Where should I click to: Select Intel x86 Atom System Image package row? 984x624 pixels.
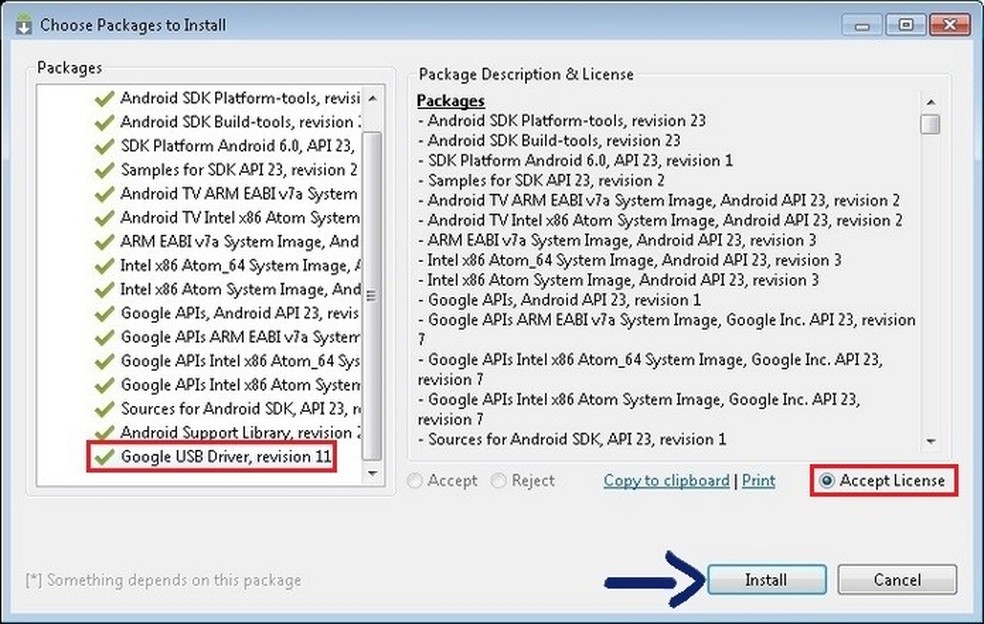point(241,289)
